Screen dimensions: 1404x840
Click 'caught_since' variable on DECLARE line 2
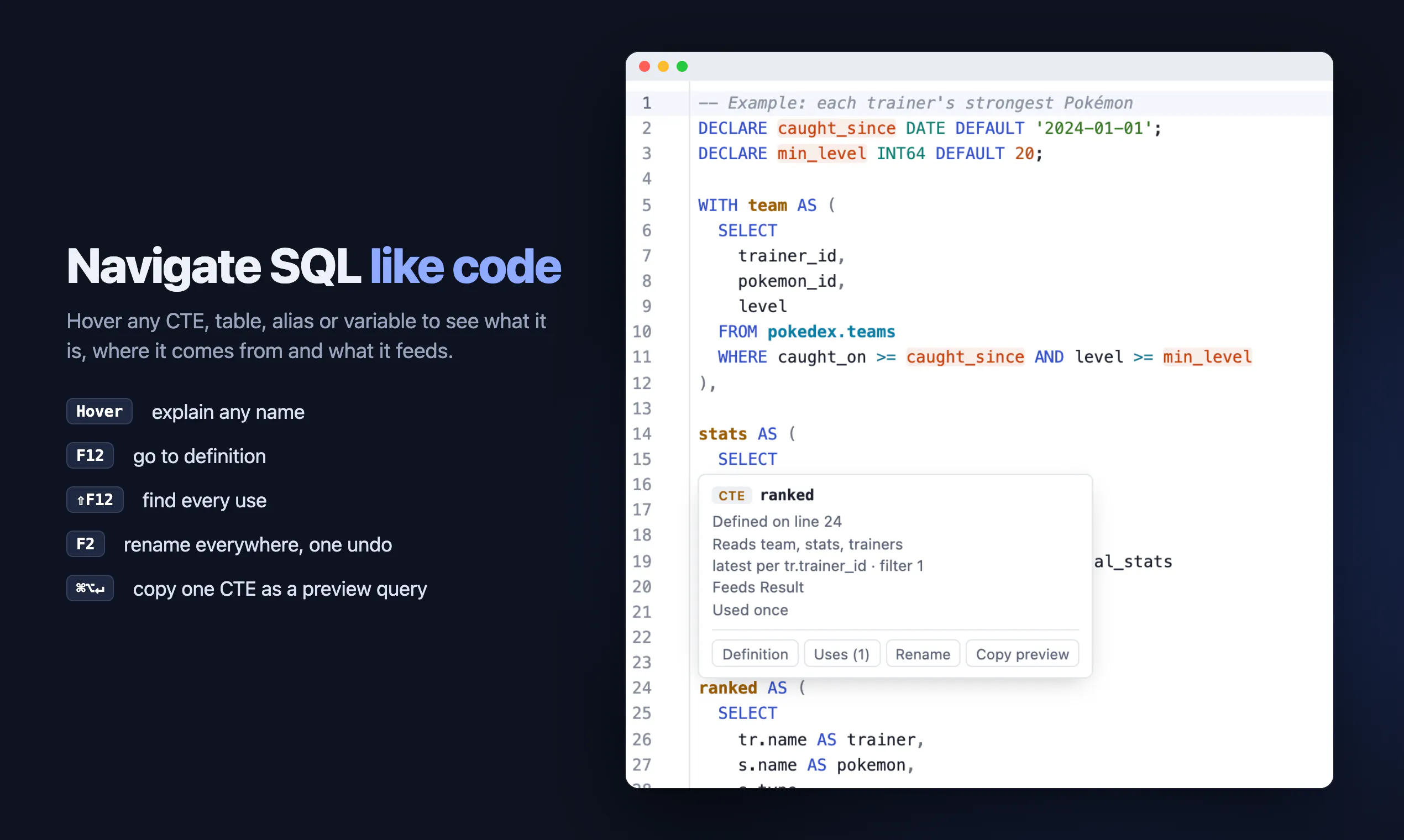tap(837, 129)
